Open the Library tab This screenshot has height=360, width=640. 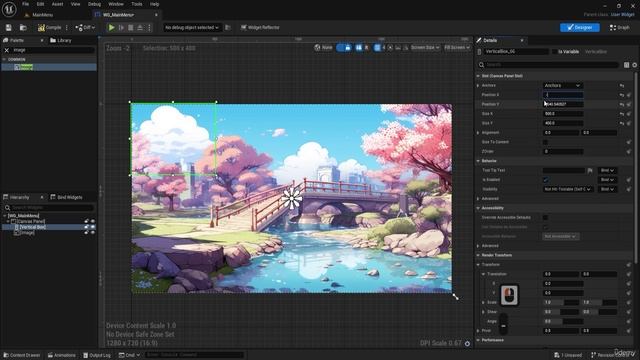pyautogui.click(x=61, y=40)
